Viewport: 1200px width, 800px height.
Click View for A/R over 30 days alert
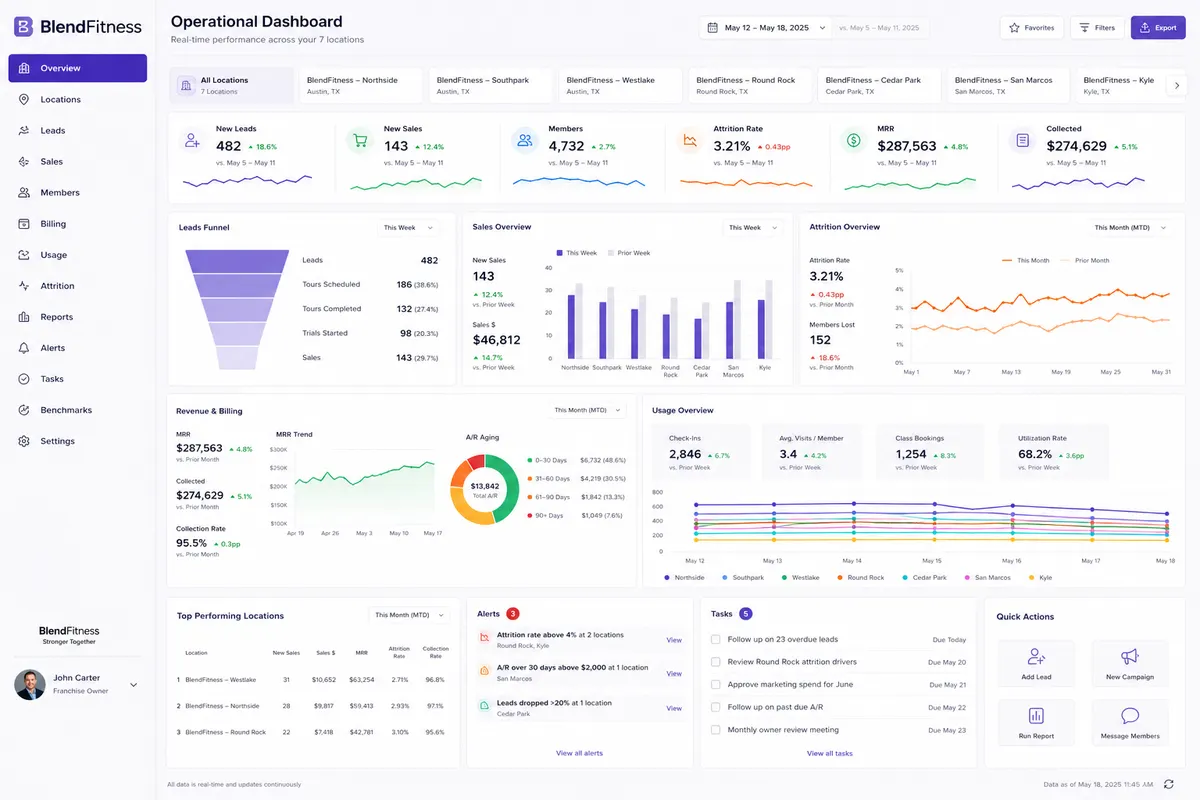point(674,673)
